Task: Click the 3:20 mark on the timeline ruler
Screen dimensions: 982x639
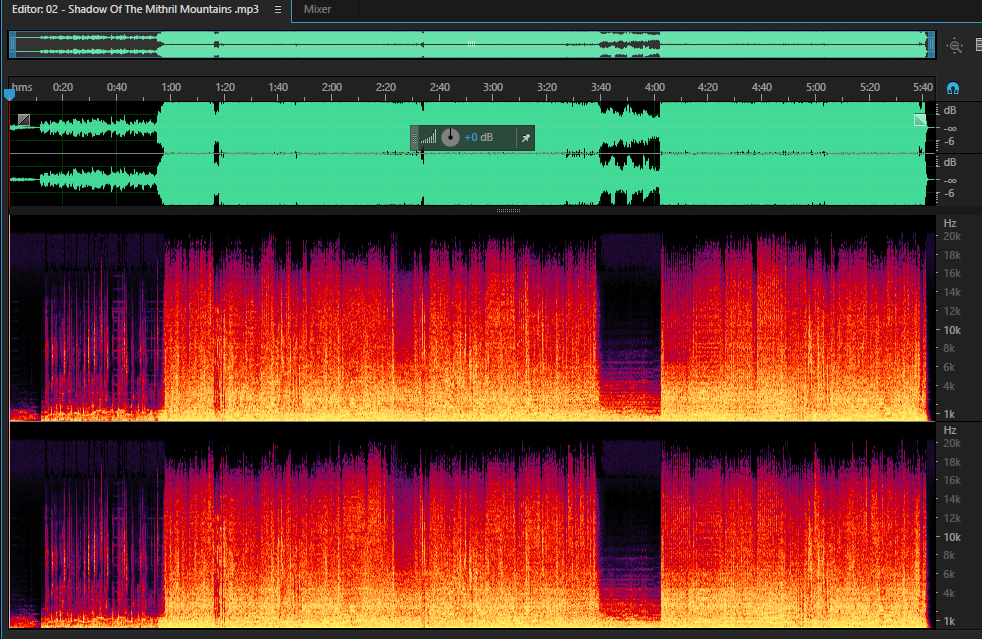Action: point(547,87)
